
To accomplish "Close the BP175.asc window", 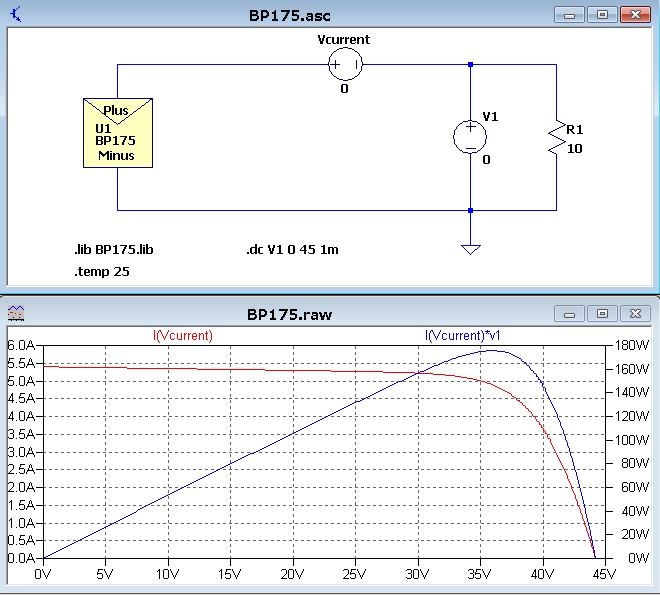I will click(636, 15).
